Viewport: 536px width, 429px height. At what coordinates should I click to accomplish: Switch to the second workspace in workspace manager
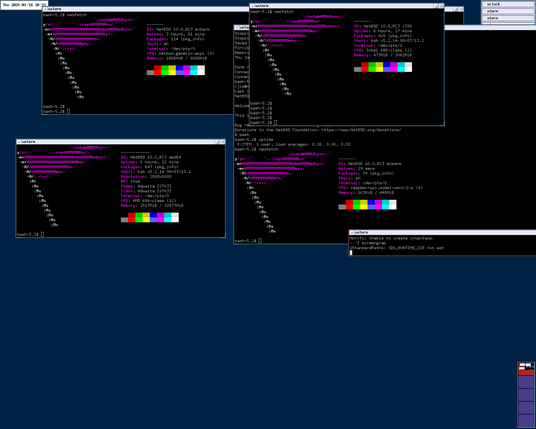pyautogui.click(x=526, y=382)
